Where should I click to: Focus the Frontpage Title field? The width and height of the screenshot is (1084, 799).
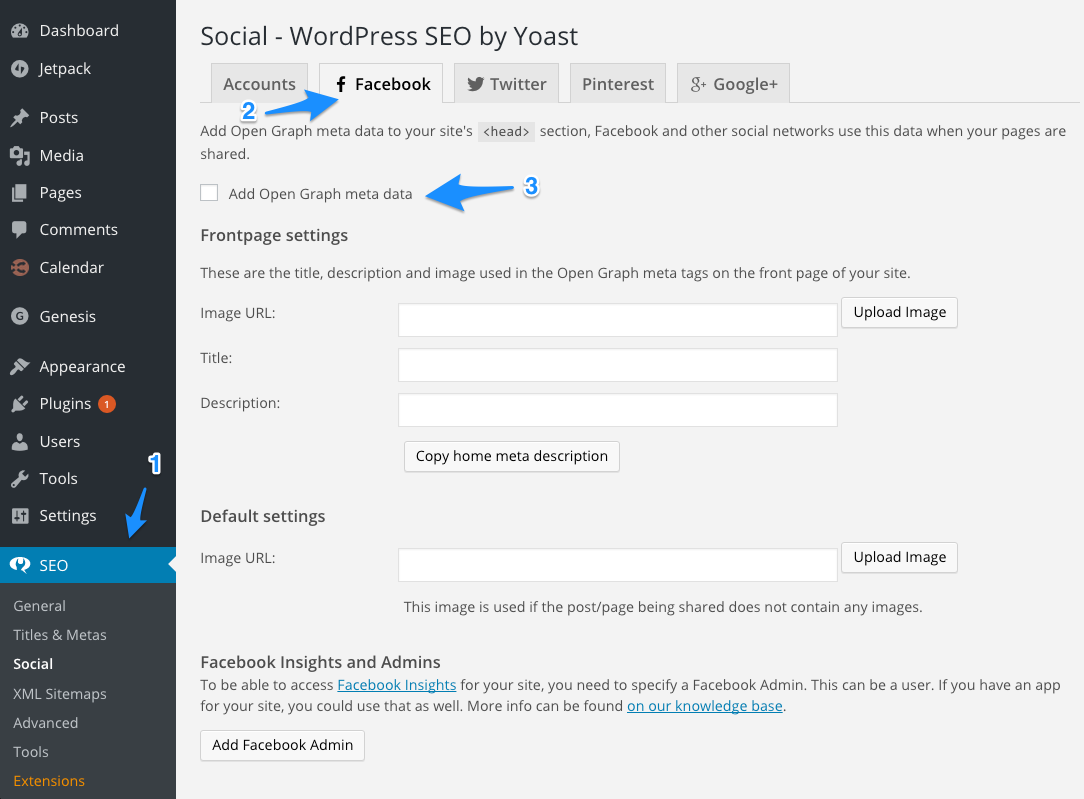pyautogui.click(x=617, y=365)
